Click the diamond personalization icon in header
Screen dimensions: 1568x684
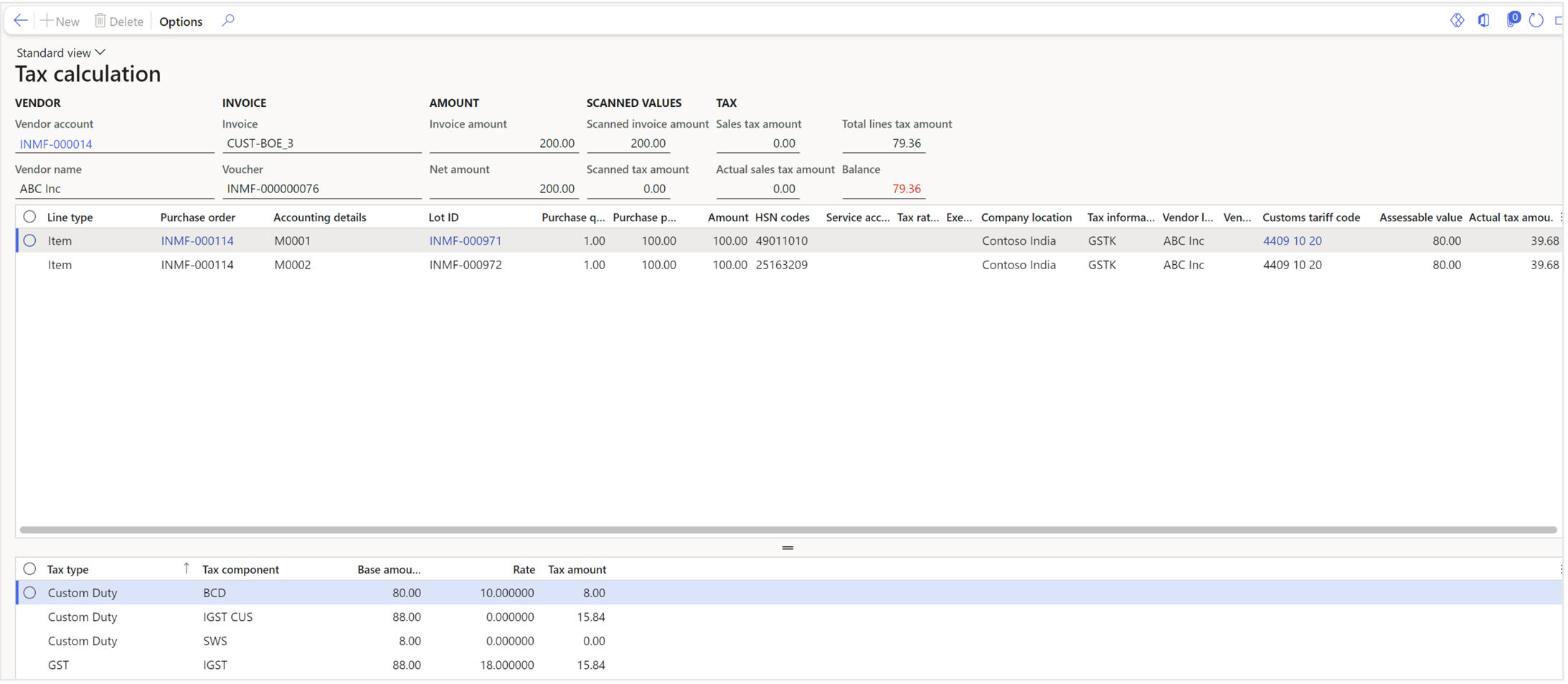tap(1457, 20)
